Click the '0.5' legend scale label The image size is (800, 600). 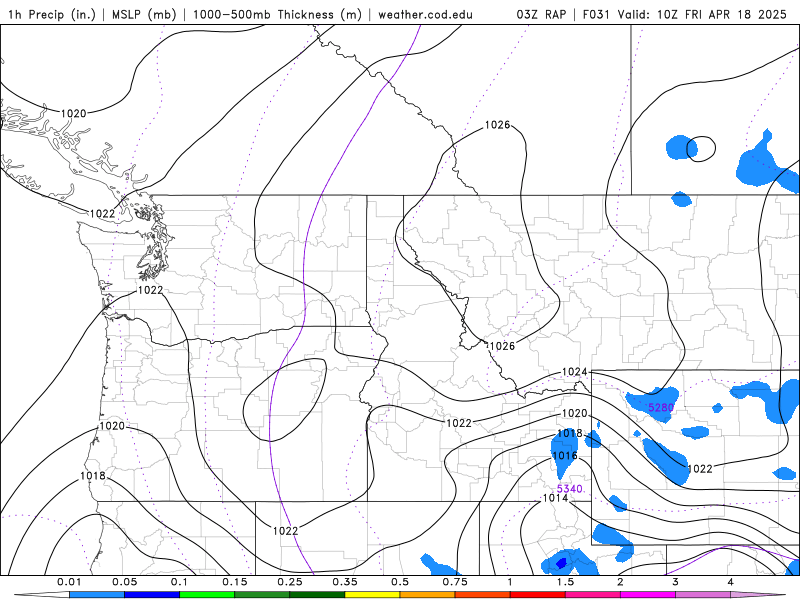click(x=400, y=582)
